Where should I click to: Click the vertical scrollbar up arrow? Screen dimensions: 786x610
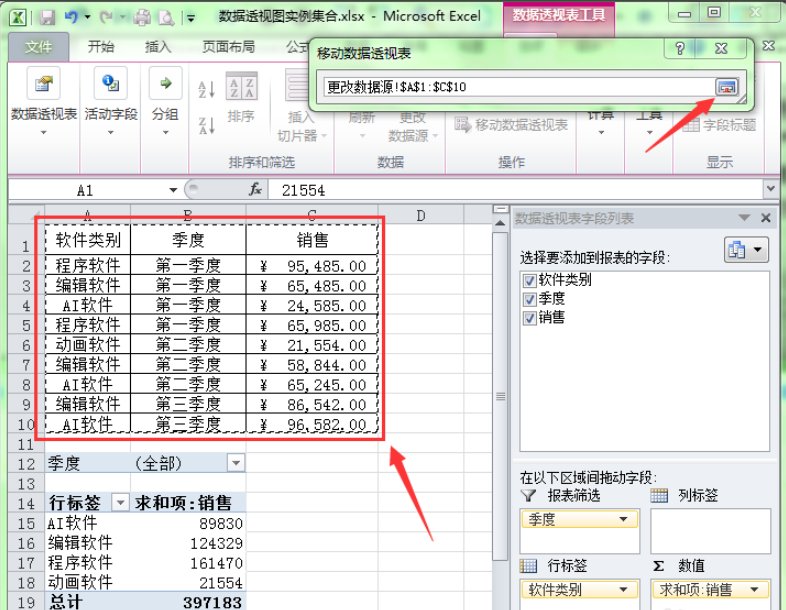[500, 223]
